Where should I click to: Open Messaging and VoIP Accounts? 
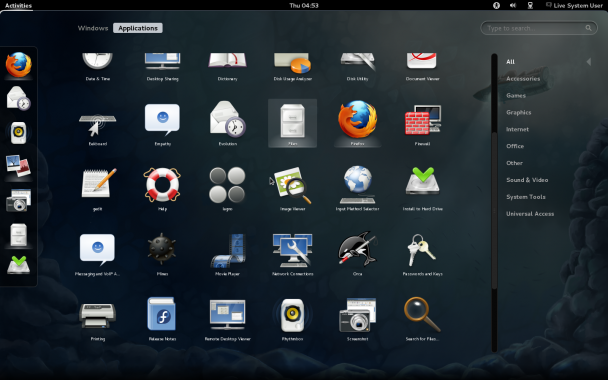pos(97,254)
